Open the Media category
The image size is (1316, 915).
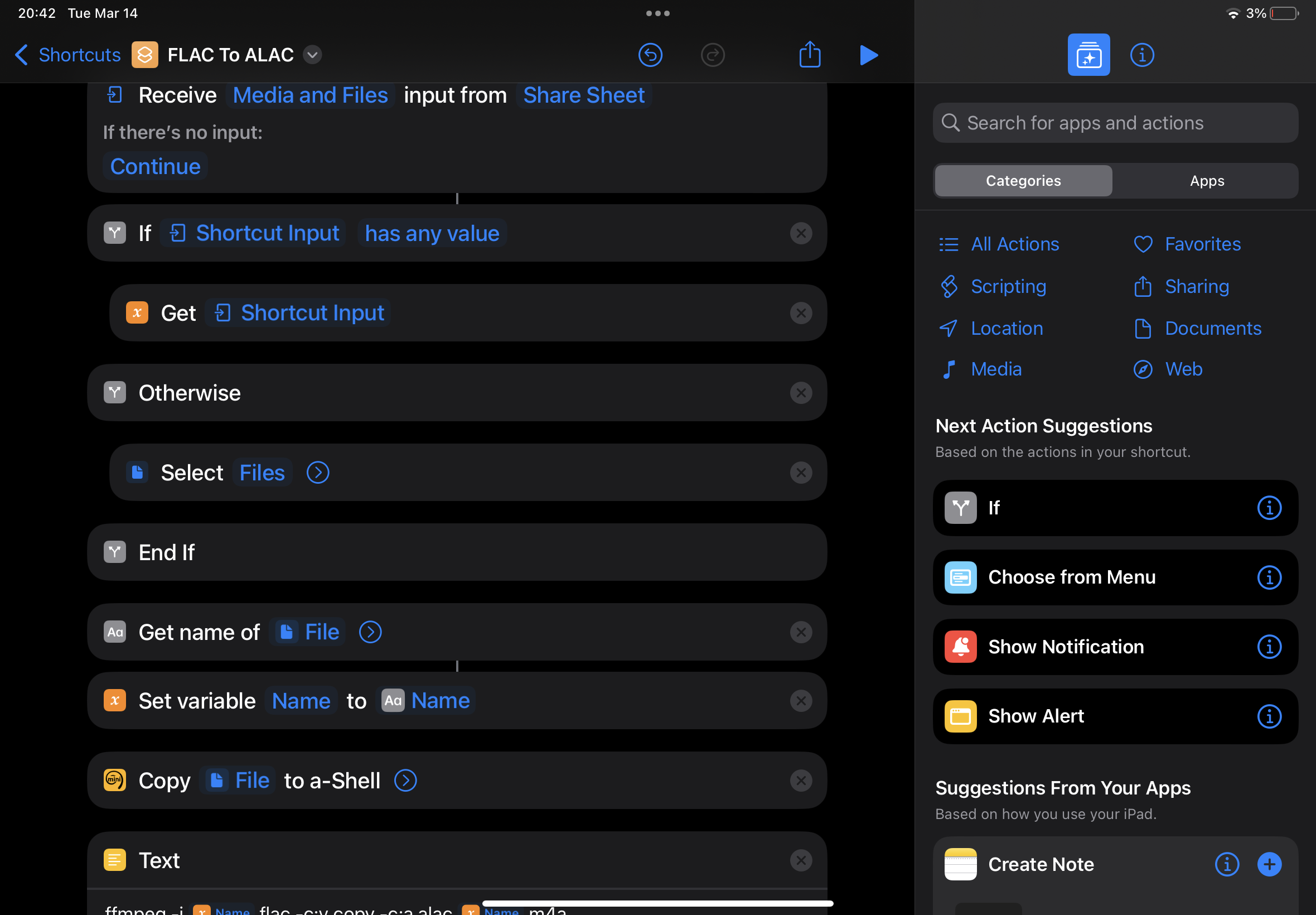(996, 369)
